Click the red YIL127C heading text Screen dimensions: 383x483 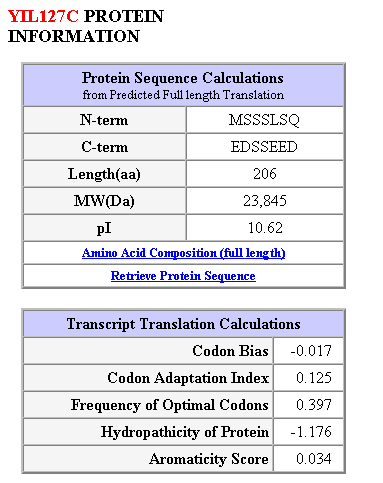point(43,16)
